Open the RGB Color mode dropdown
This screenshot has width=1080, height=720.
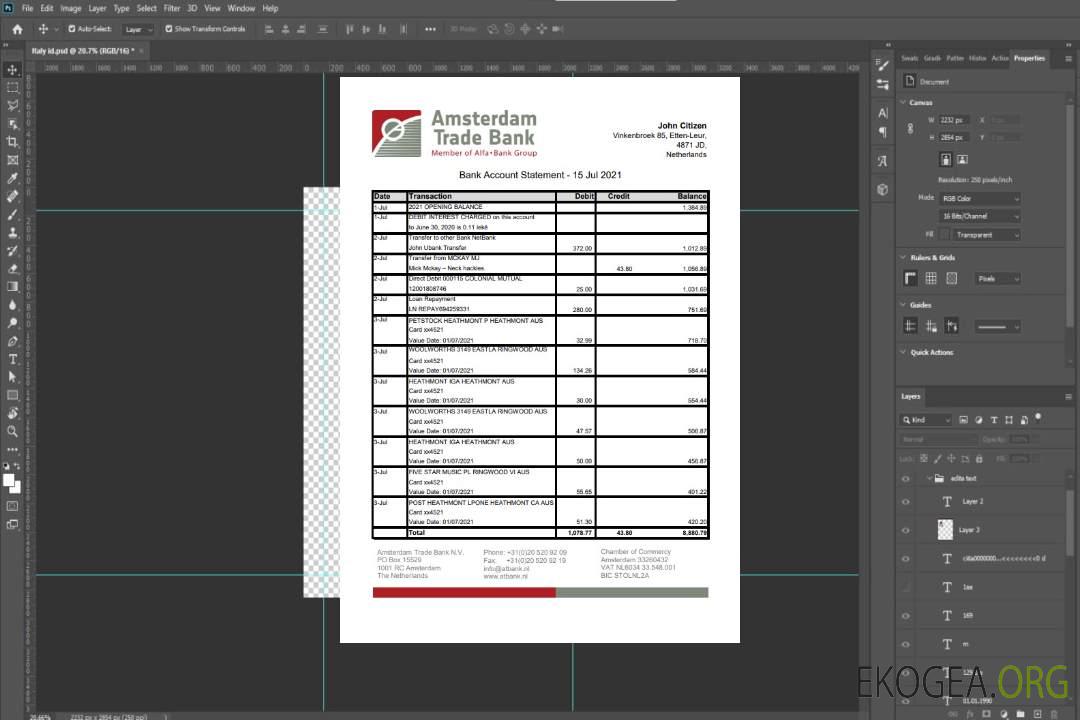(980, 198)
